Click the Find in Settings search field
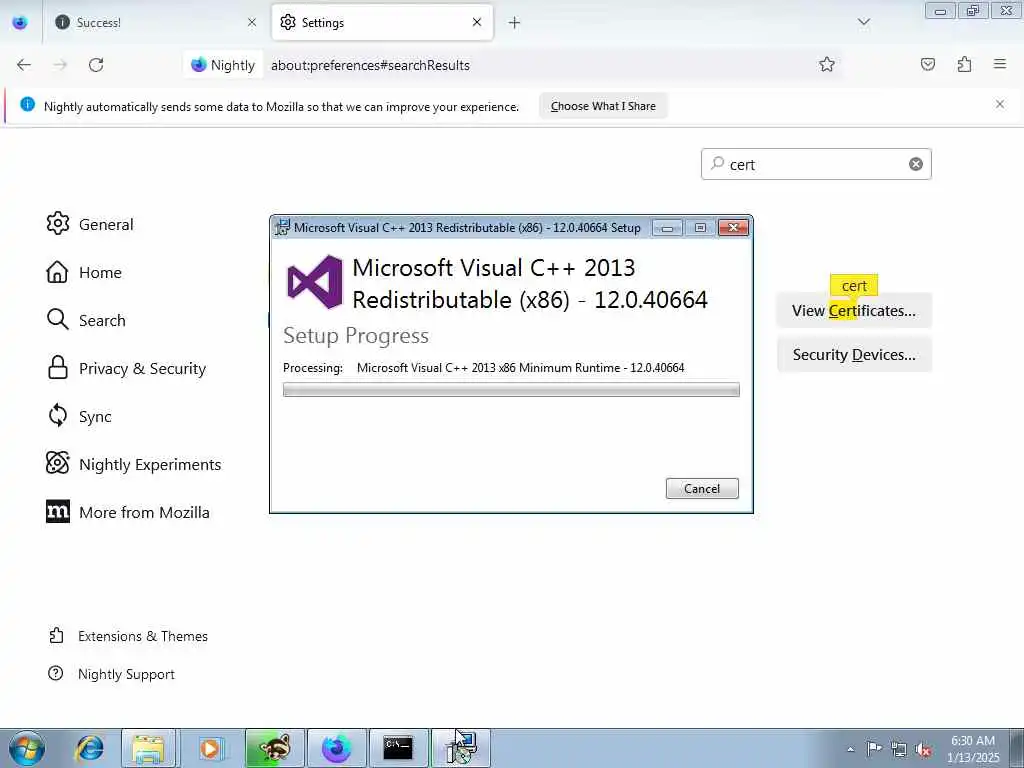Screen dimensions: 1024x768 pos(816,164)
